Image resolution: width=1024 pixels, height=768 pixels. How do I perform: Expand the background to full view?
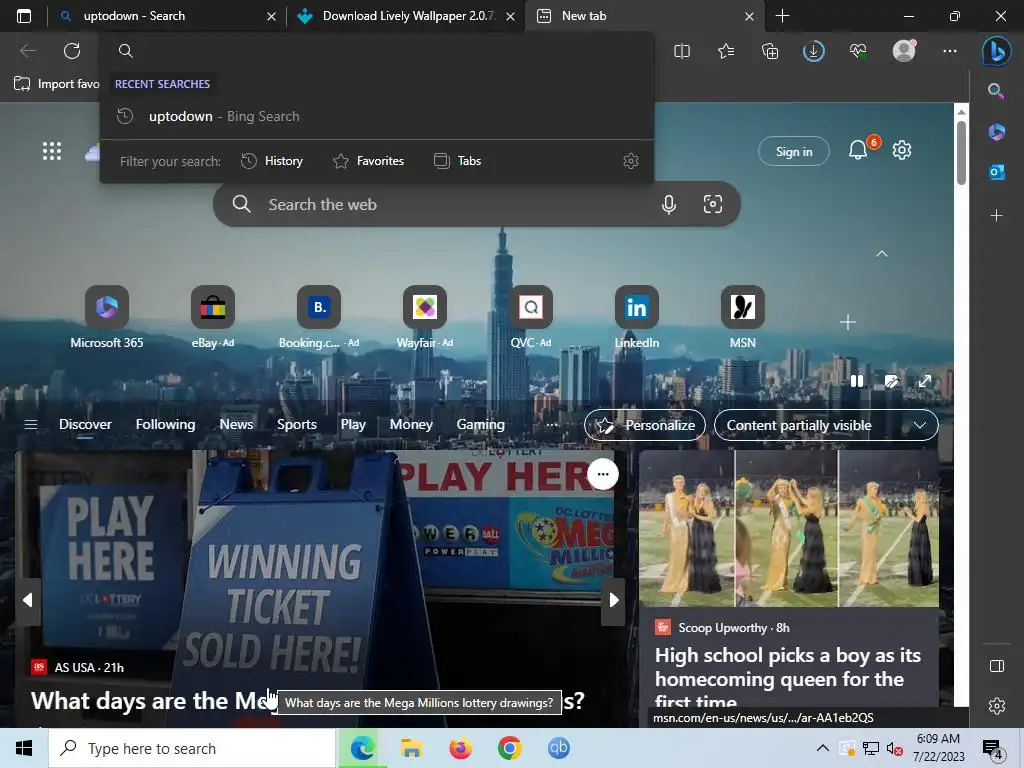click(x=925, y=381)
